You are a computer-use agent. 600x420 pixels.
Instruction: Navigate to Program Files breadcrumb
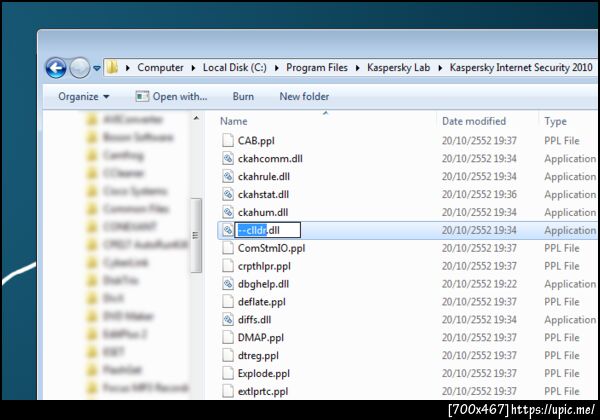point(317,68)
